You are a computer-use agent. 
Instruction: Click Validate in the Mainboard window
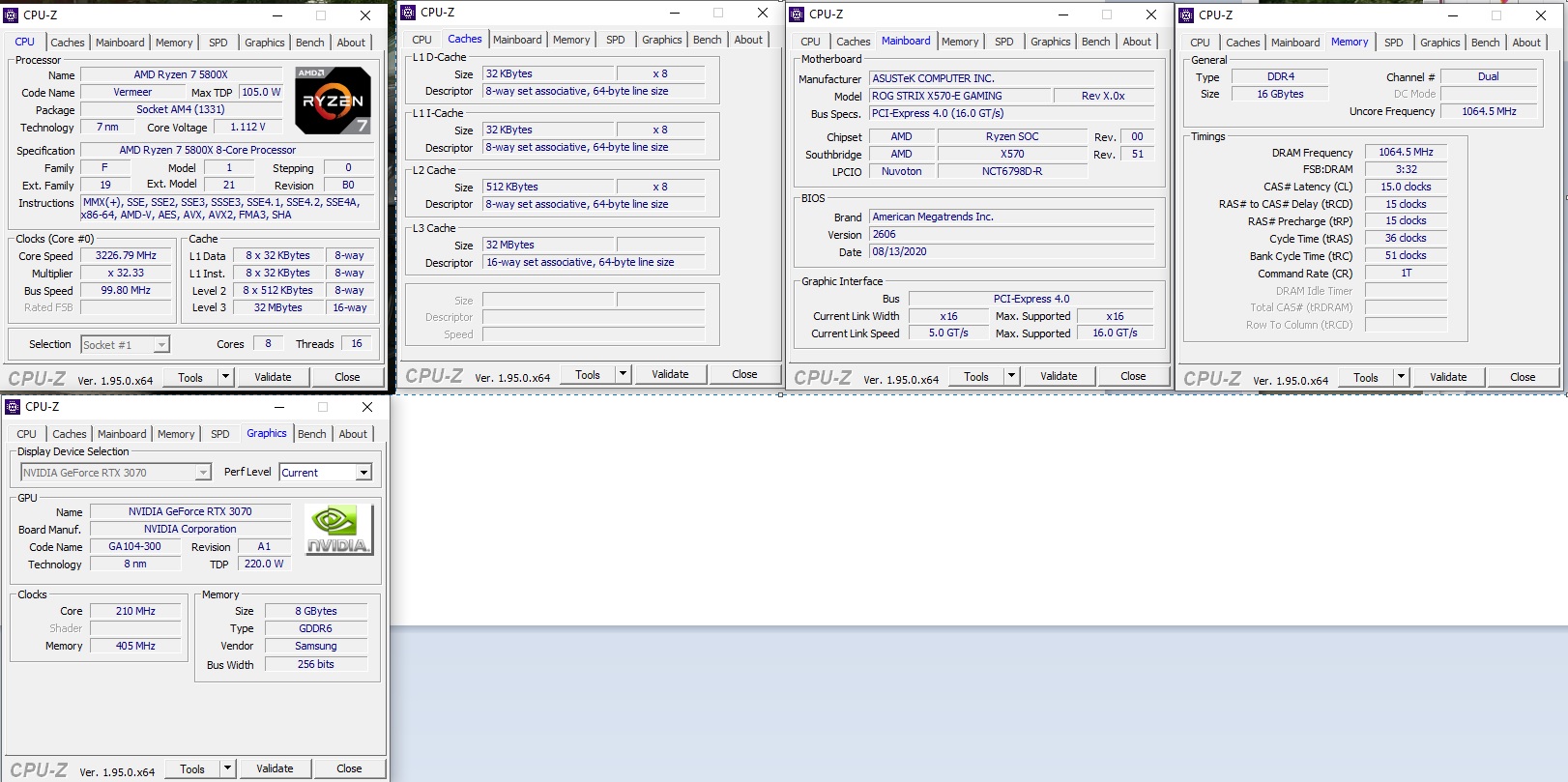tap(1060, 376)
